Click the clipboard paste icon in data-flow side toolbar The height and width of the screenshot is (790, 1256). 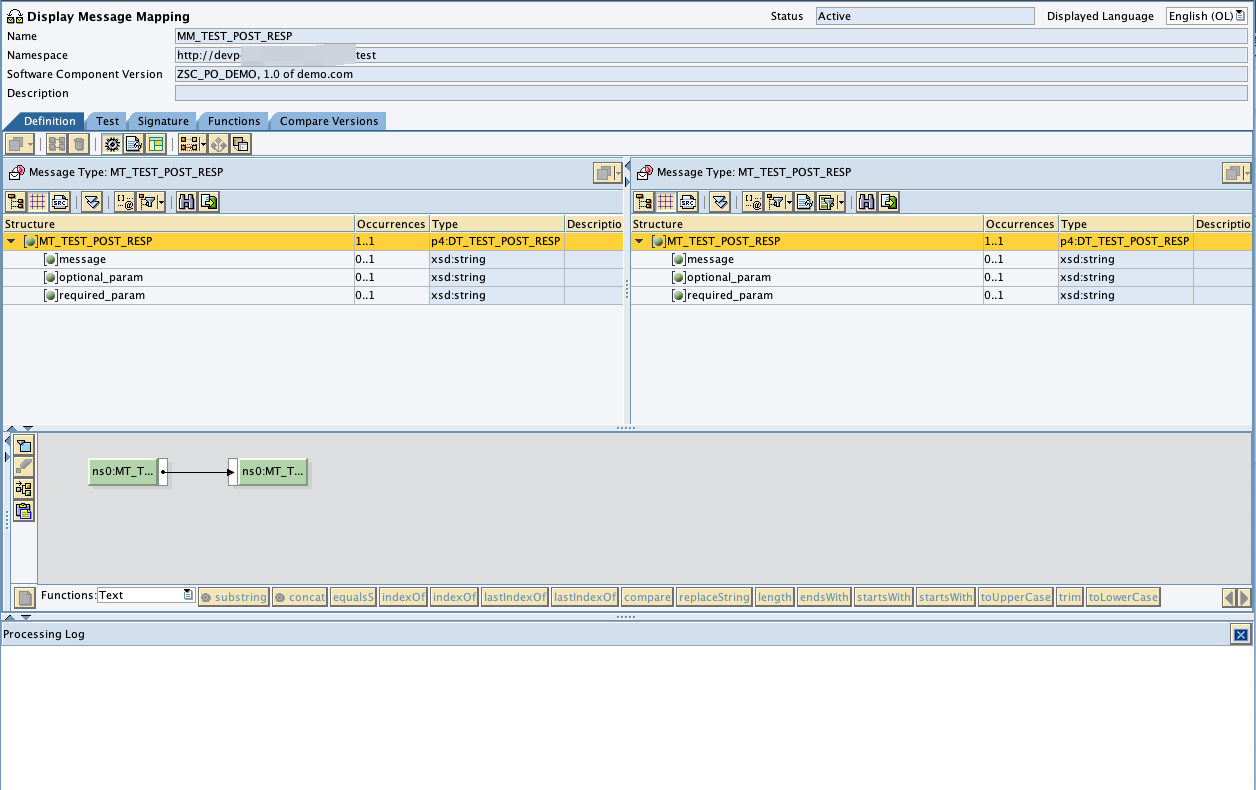24,511
